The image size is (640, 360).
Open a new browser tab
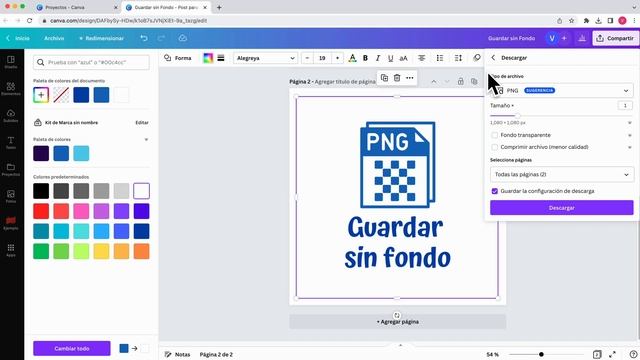tap(219, 7)
